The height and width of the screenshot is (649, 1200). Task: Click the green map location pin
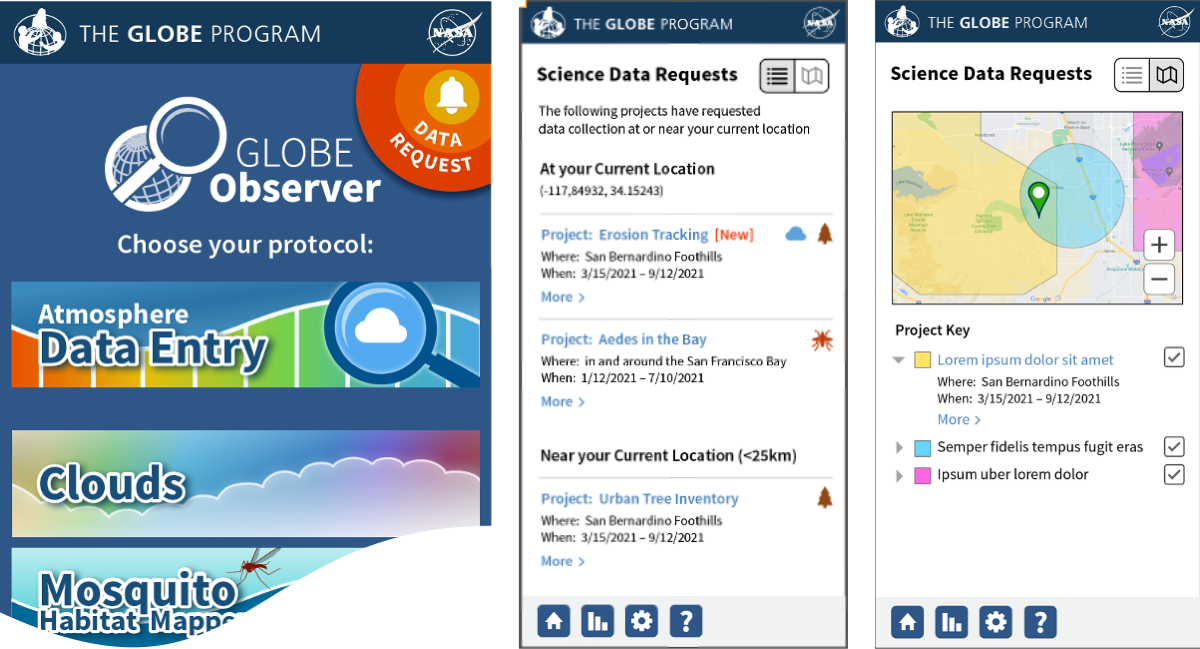tap(1038, 192)
